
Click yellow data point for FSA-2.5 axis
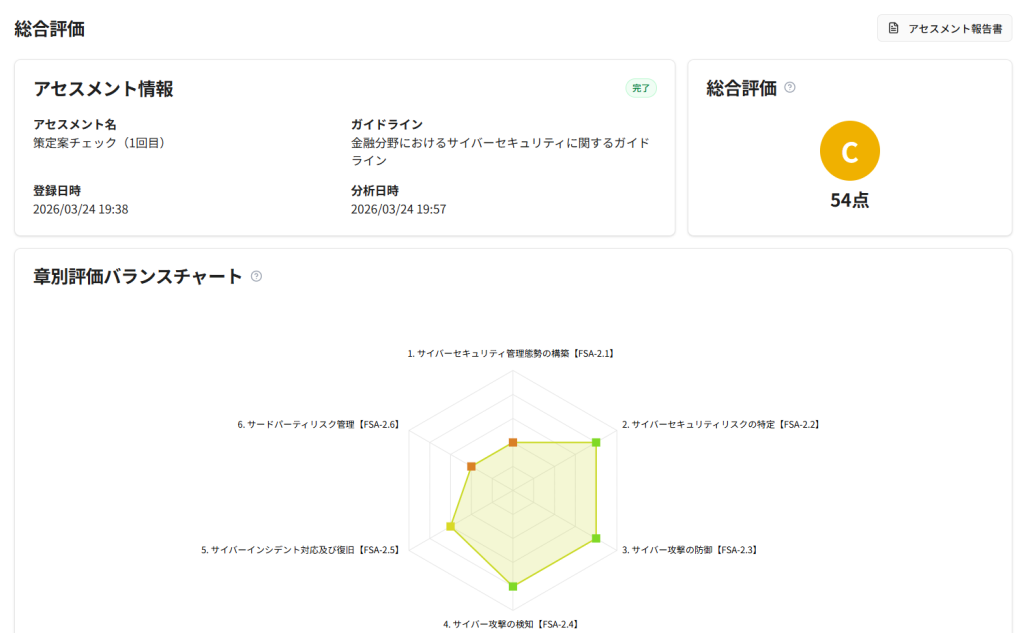coord(450,526)
